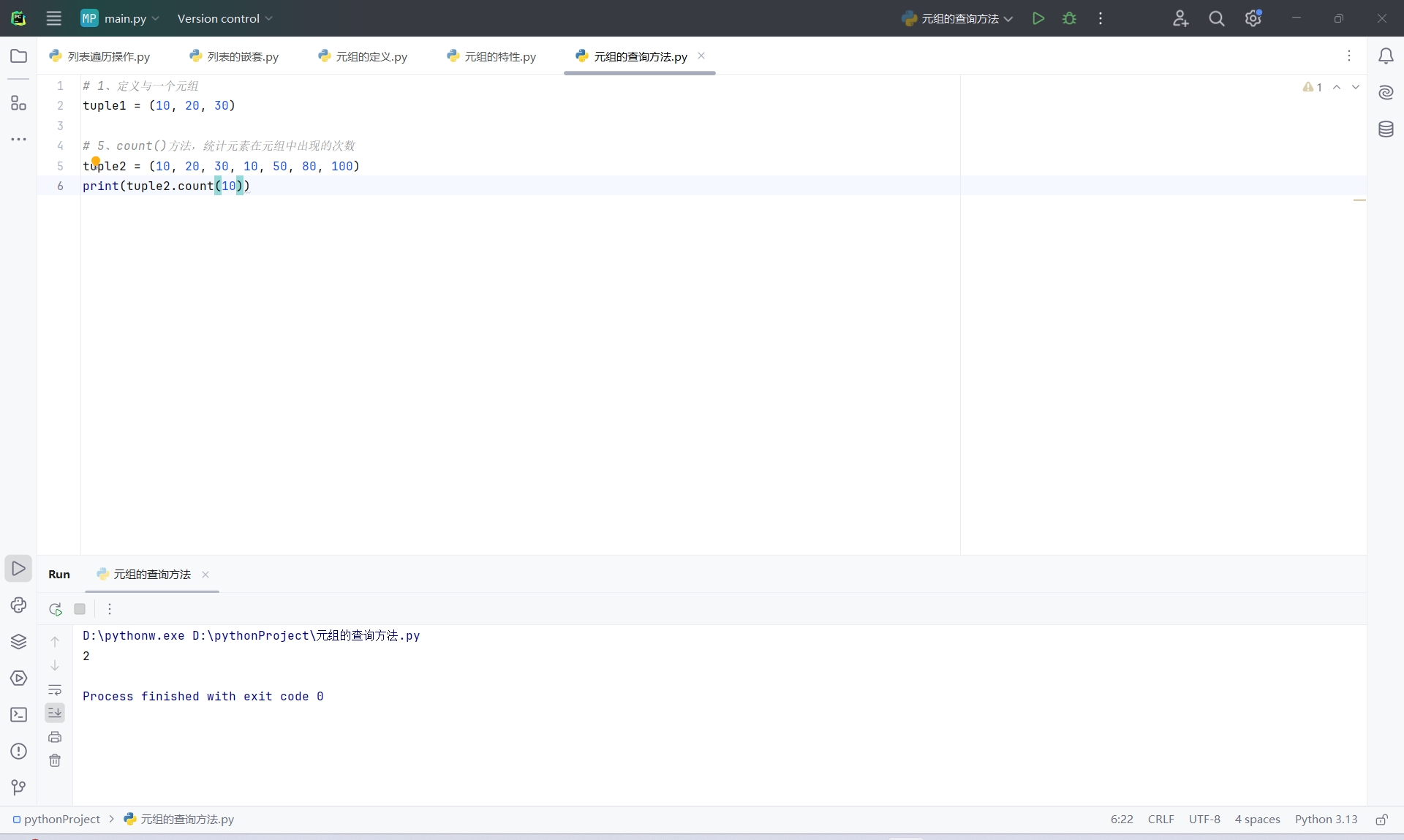Image resolution: width=1404 pixels, height=840 pixels.
Task: Click the warning stripe mark on scrollbar
Action: pyautogui.click(x=1359, y=200)
